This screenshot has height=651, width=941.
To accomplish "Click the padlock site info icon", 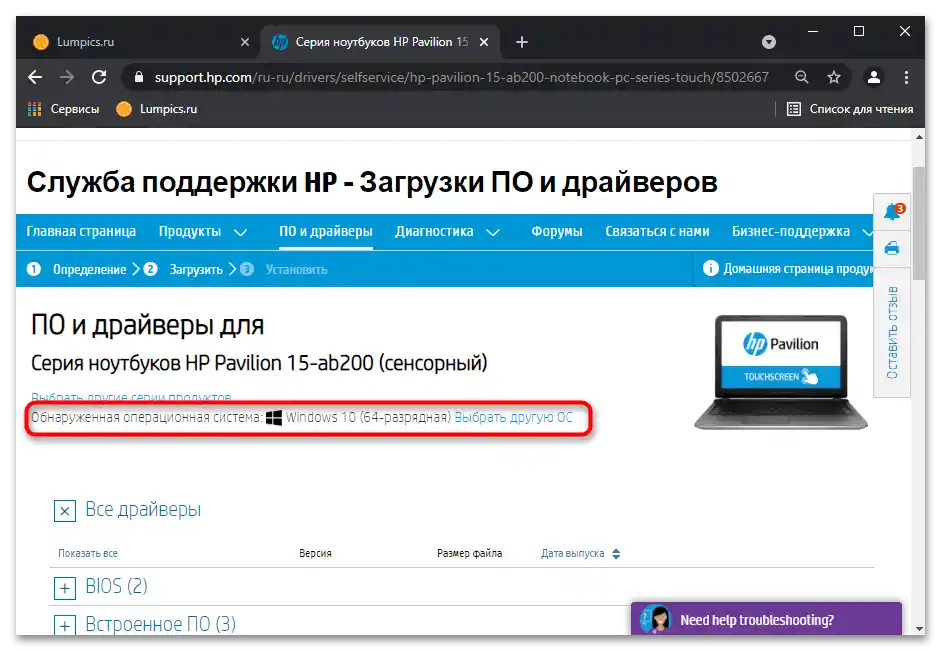I will pos(139,77).
